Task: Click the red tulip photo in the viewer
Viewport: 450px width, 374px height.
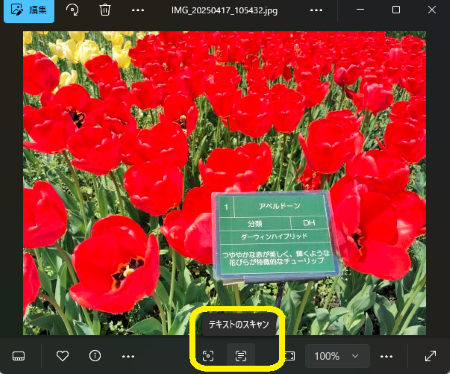Action: pyautogui.click(x=224, y=183)
